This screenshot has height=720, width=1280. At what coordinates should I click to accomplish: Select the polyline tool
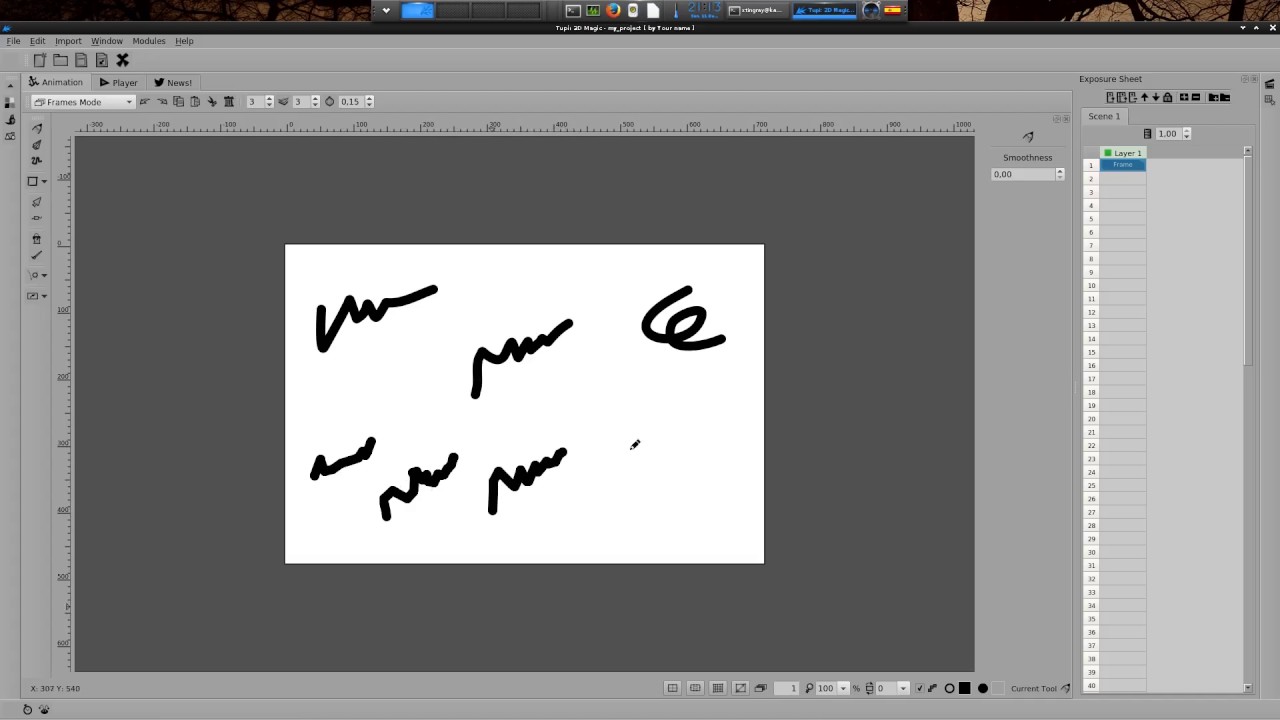pos(36,160)
